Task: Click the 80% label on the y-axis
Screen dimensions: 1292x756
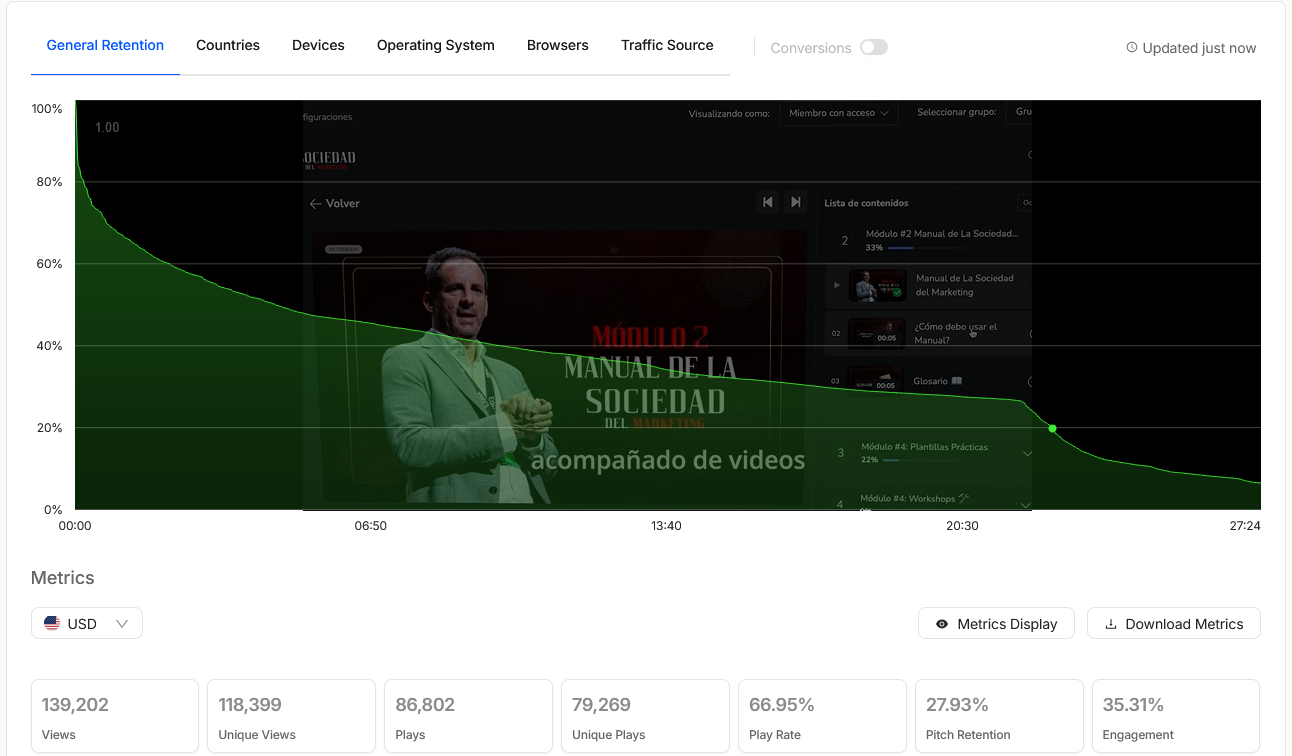Action: pyautogui.click(x=49, y=182)
